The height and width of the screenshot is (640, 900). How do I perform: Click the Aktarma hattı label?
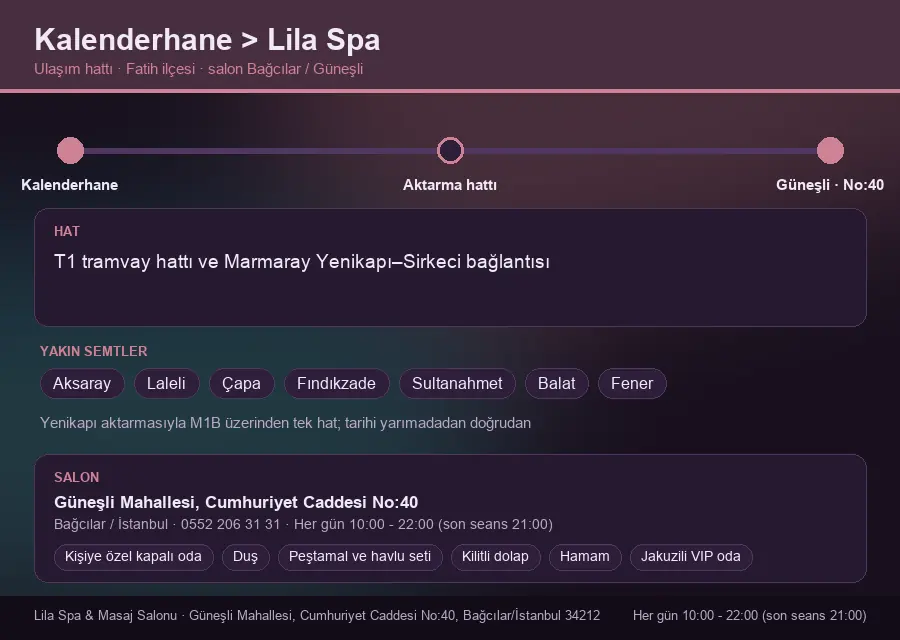[x=450, y=185]
